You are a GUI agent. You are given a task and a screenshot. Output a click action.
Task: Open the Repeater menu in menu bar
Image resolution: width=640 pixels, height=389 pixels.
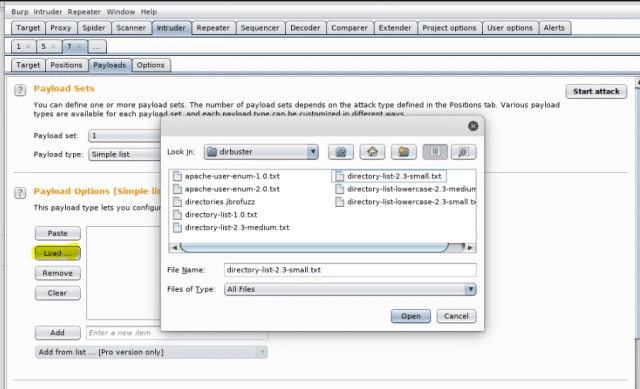click(84, 12)
